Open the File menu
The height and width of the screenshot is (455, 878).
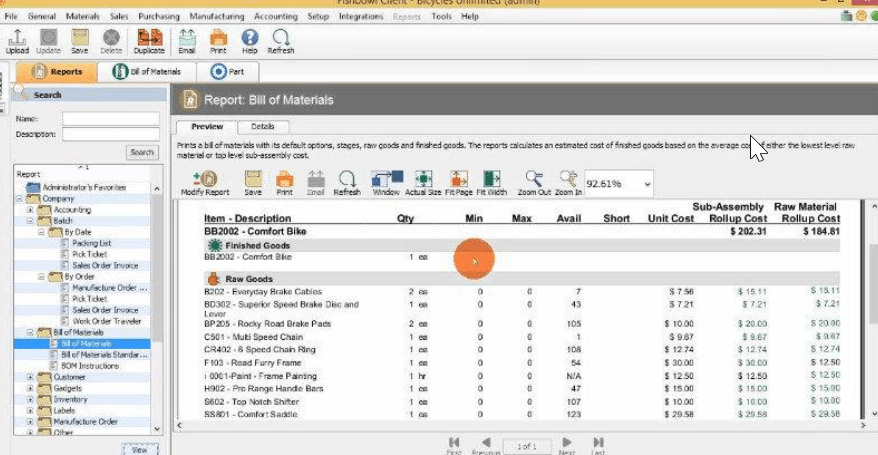coord(11,16)
